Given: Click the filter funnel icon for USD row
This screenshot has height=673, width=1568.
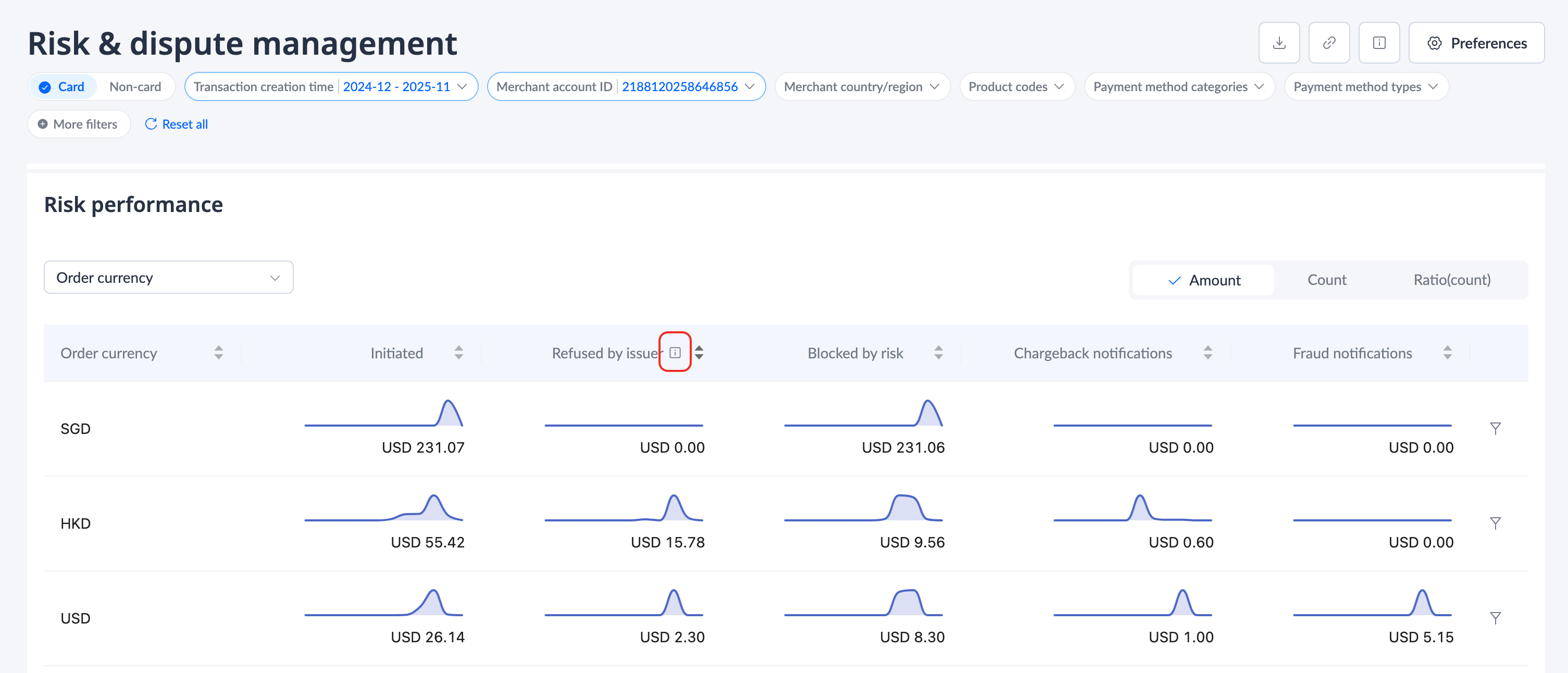Looking at the screenshot, I should pos(1495,618).
